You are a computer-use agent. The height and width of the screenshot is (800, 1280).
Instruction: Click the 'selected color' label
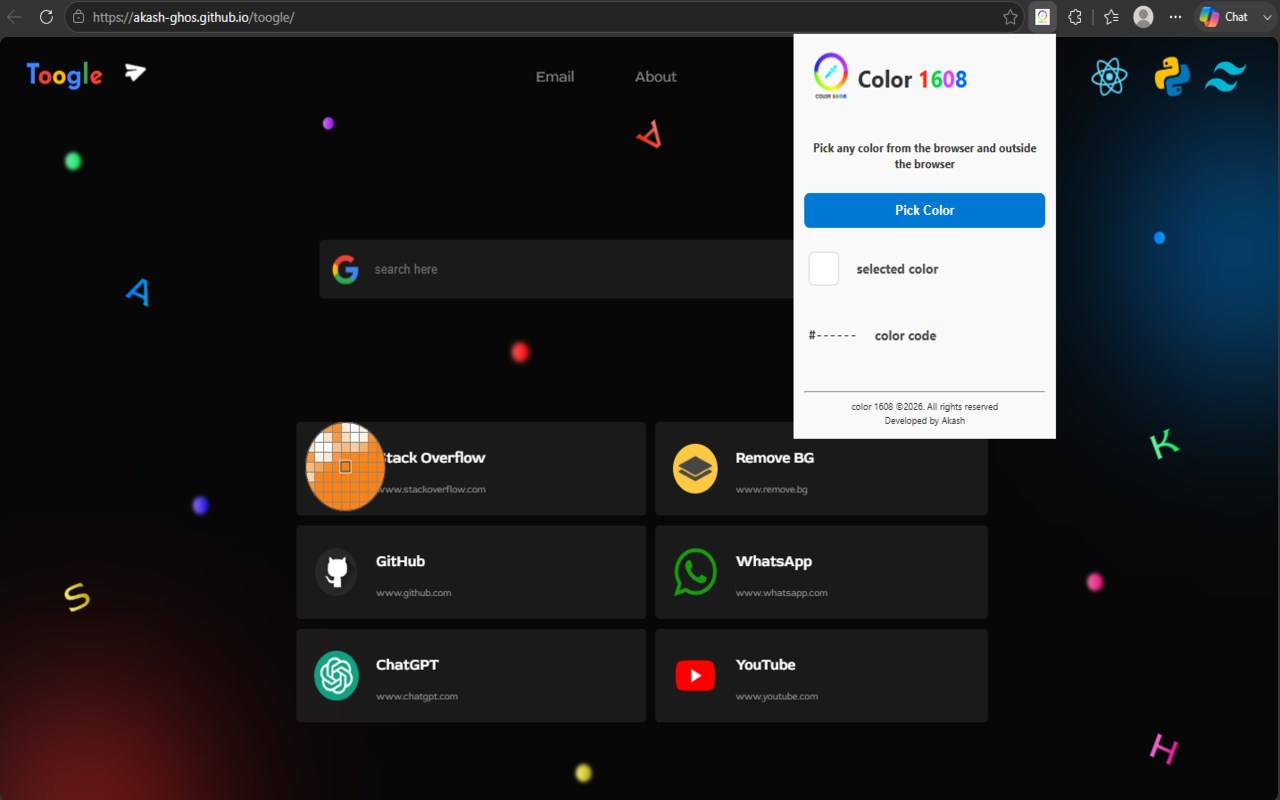click(897, 269)
